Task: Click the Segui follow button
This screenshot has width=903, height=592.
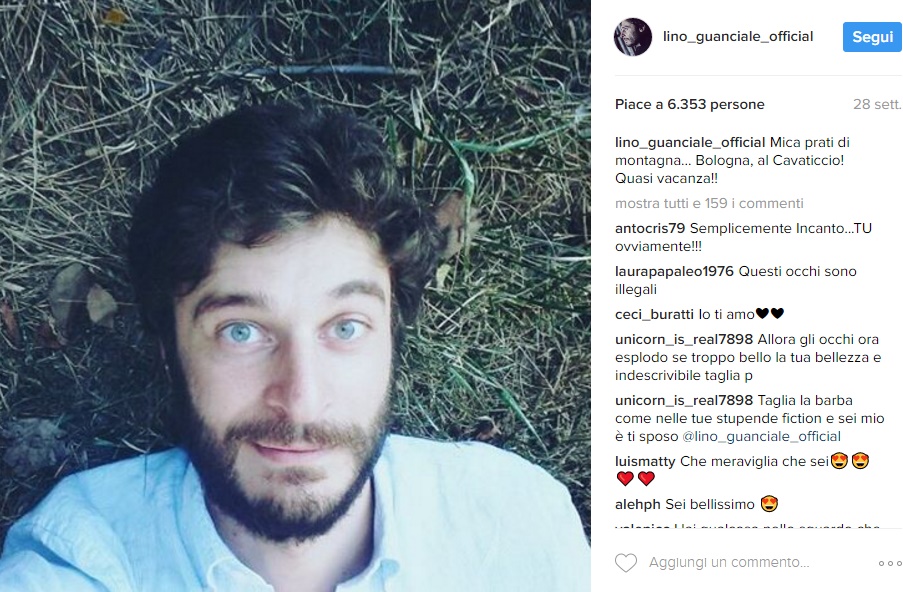Action: (872, 37)
